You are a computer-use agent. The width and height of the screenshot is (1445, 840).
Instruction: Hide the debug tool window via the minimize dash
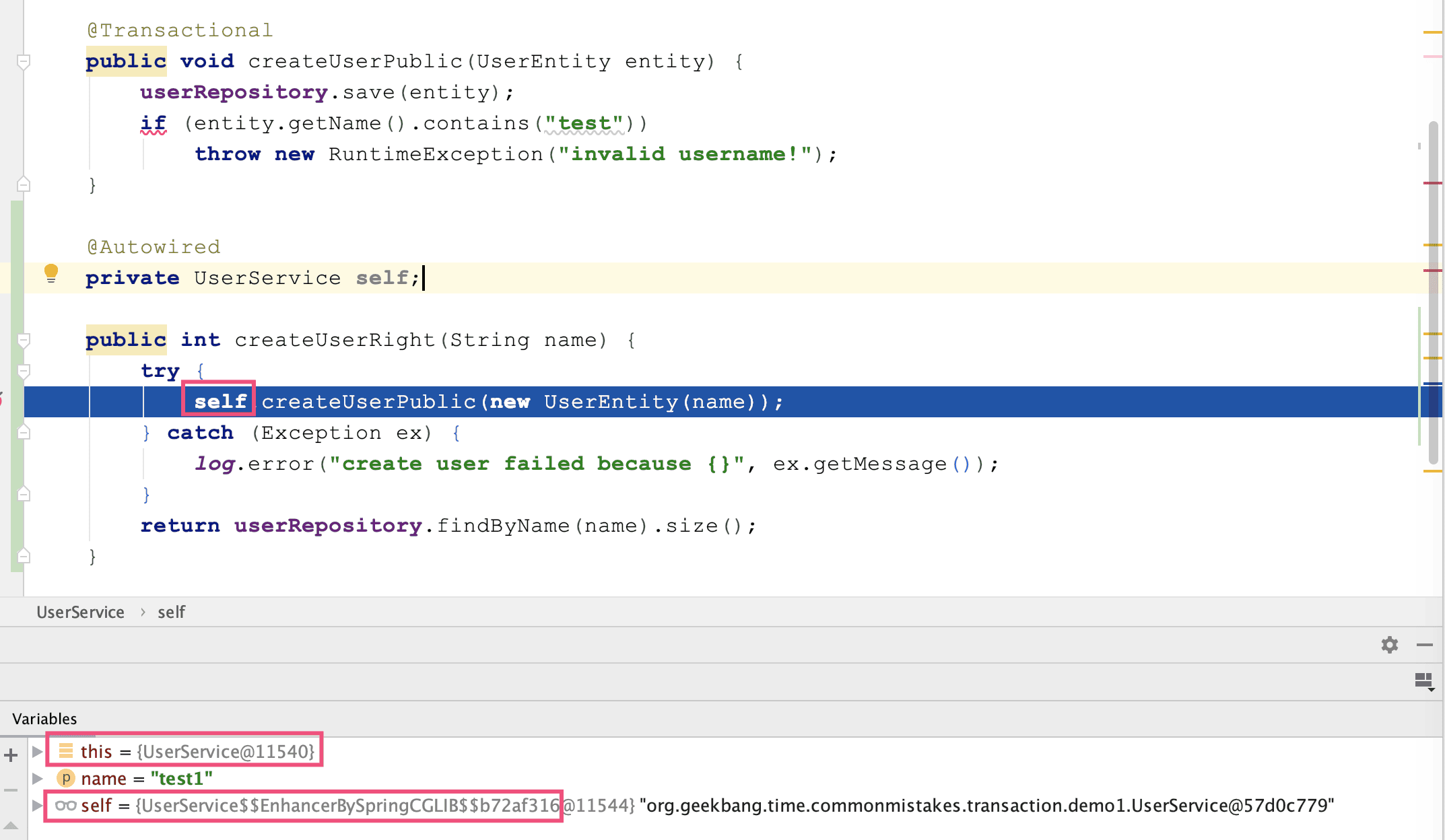coord(1424,645)
